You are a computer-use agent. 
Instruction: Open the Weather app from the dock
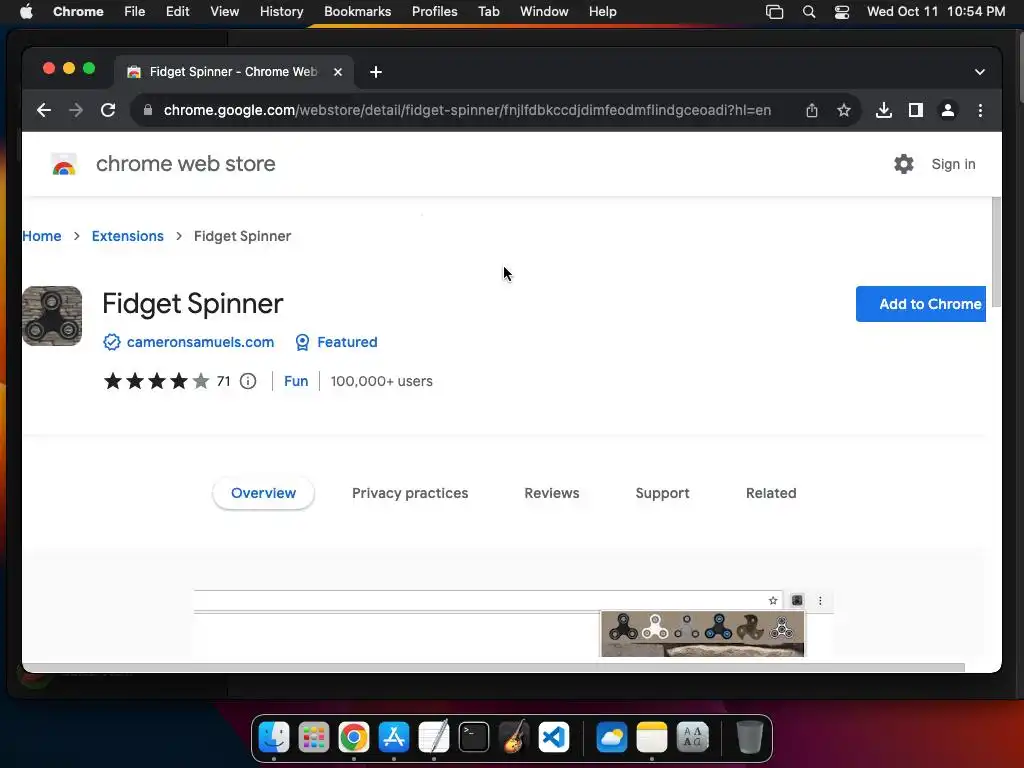(612, 737)
